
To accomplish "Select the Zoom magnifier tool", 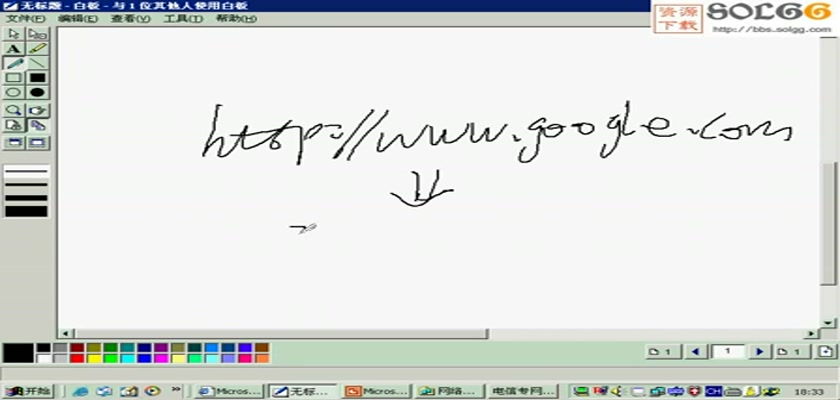I will click(x=14, y=110).
